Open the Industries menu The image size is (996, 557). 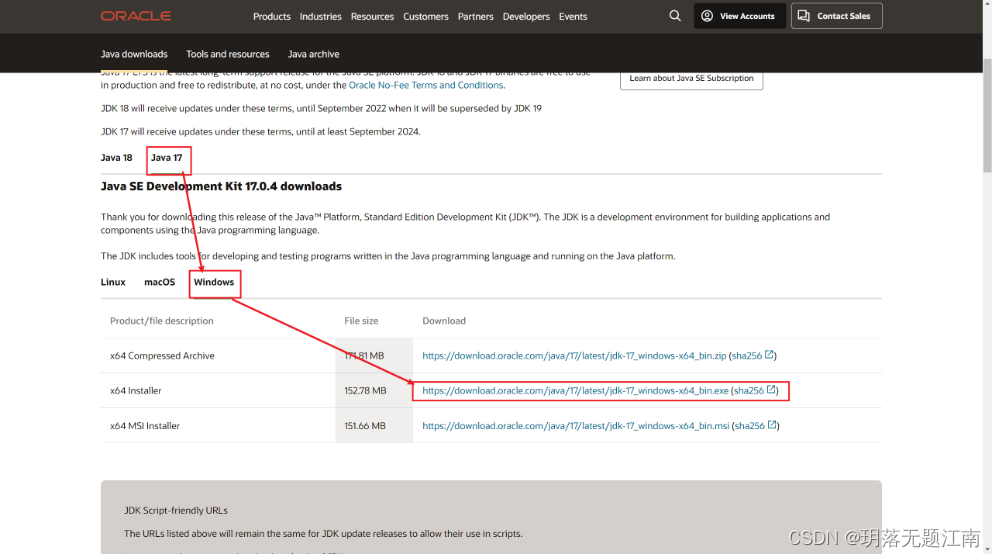tap(320, 17)
